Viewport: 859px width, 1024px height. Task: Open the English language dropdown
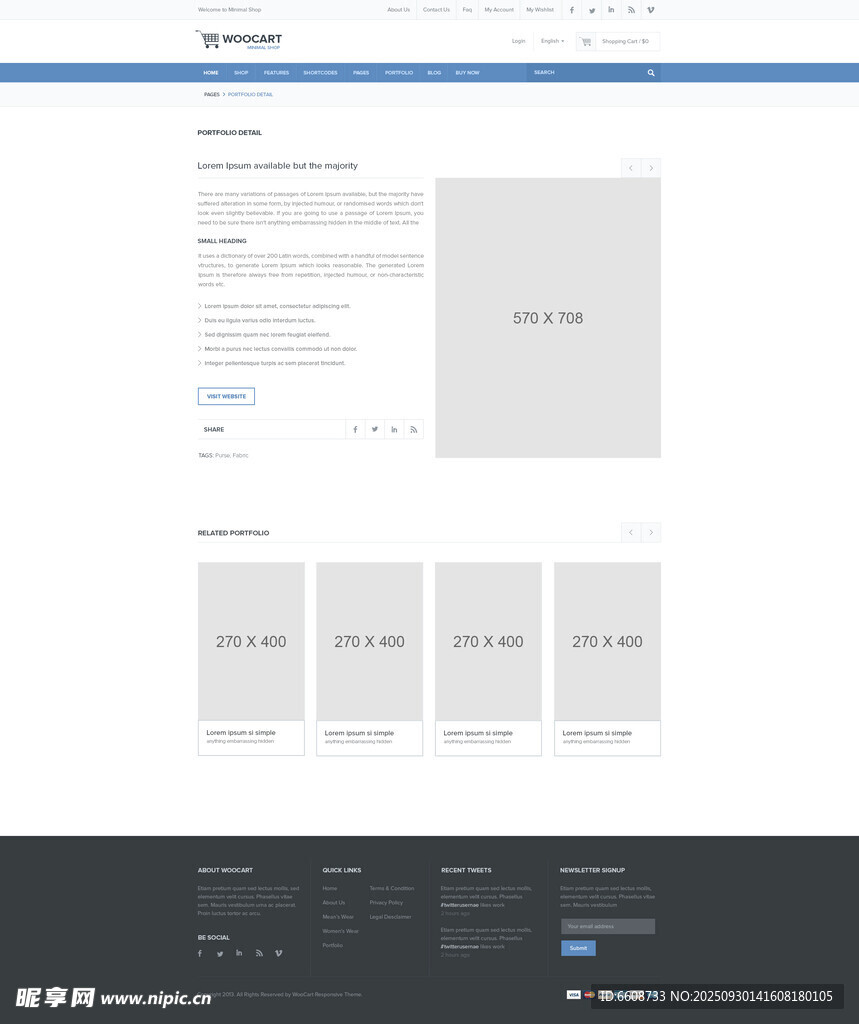[552, 41]
